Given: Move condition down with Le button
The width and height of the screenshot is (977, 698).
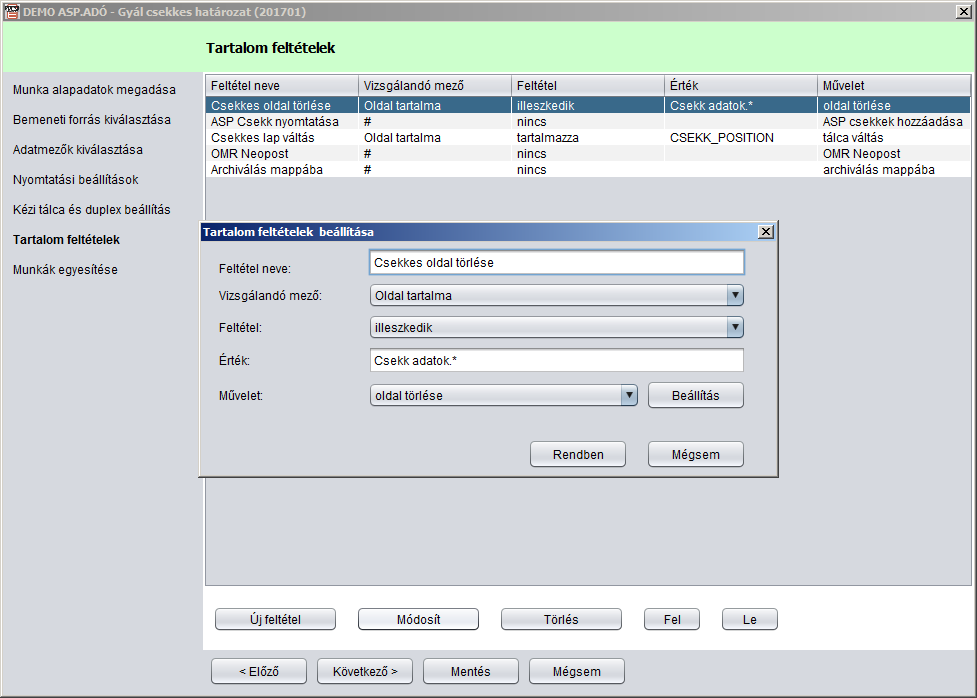Looking at the screenshot, I should pos(750,619).
